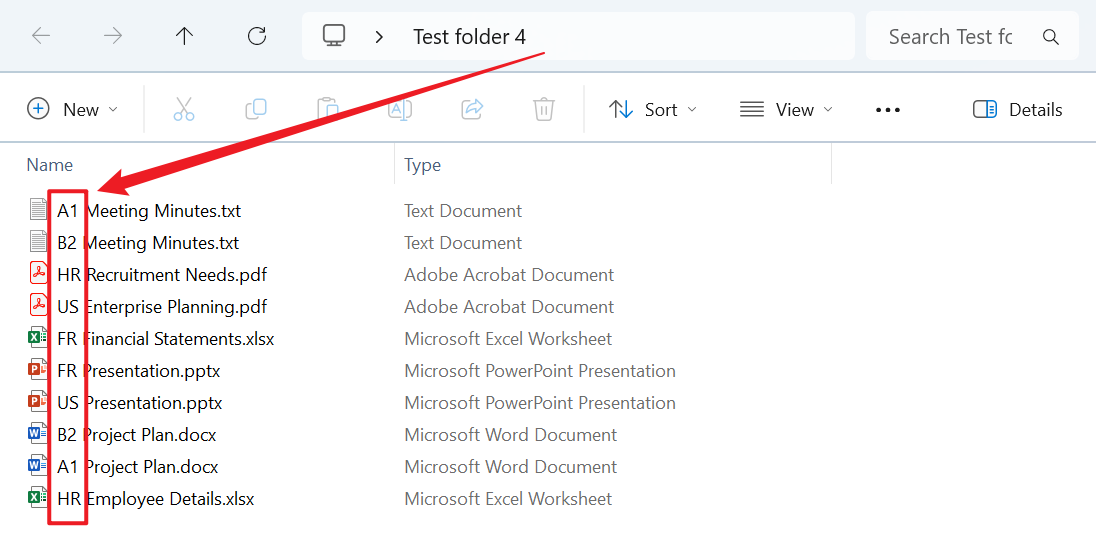Refresh the current folder view
The height and width of the screenshot is (542, 1096).
(257, 37)
